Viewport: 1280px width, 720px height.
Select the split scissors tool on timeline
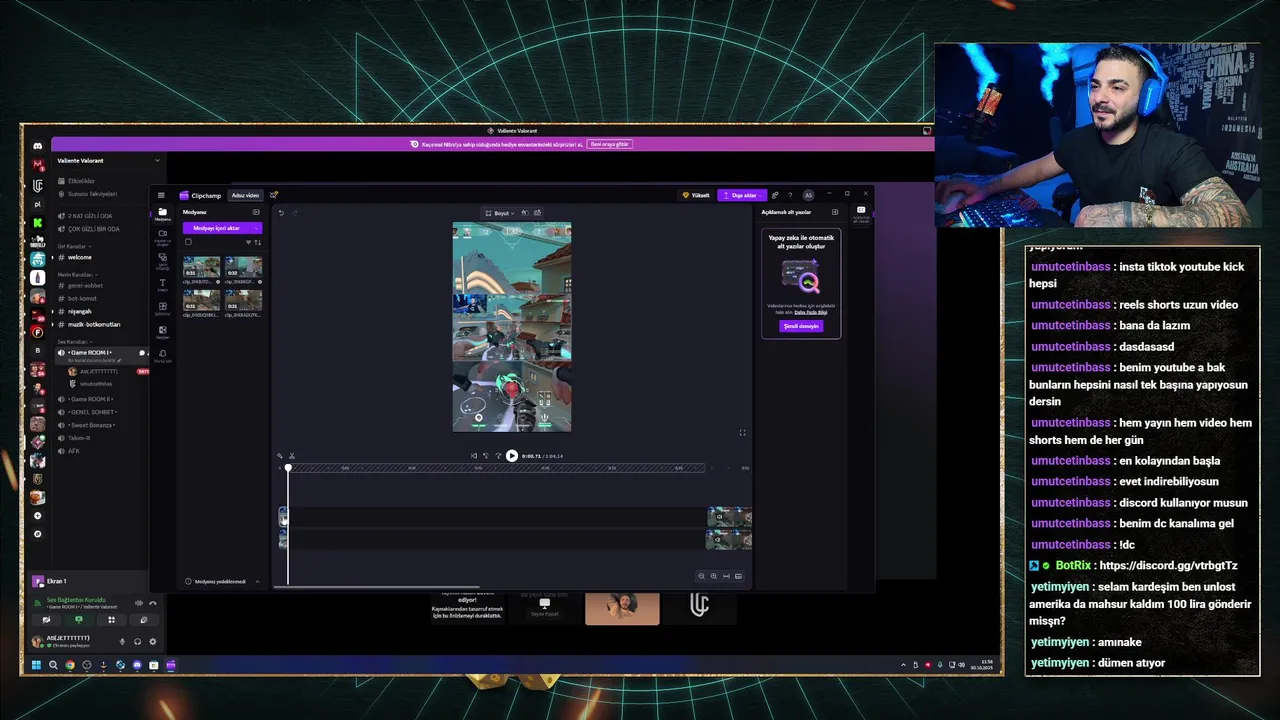click(x=291, y=456)
